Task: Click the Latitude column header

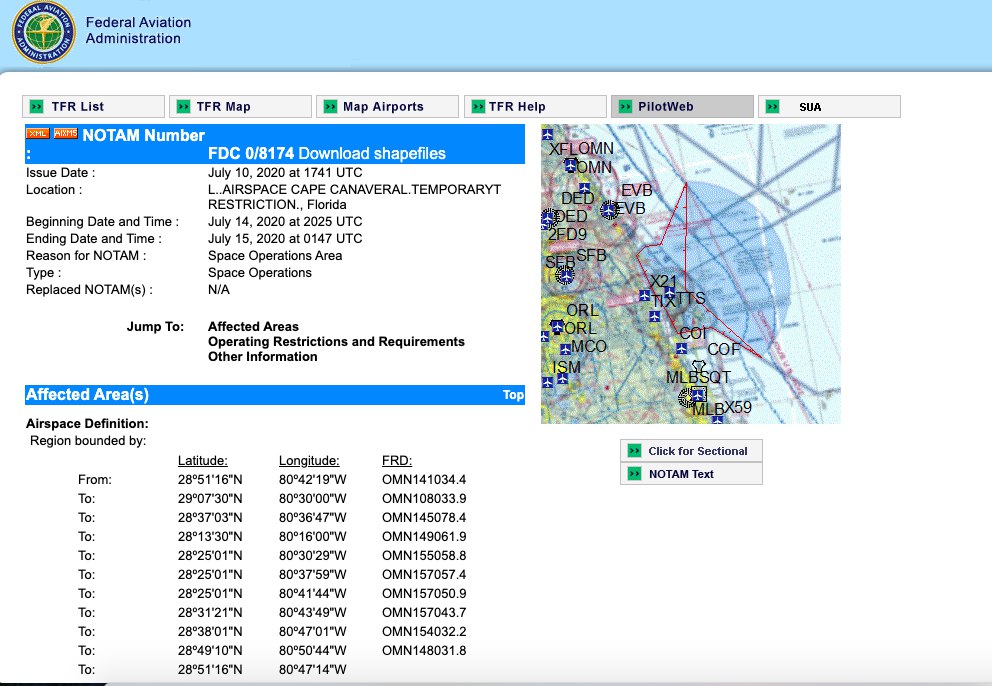Action: tap(202, 461)
